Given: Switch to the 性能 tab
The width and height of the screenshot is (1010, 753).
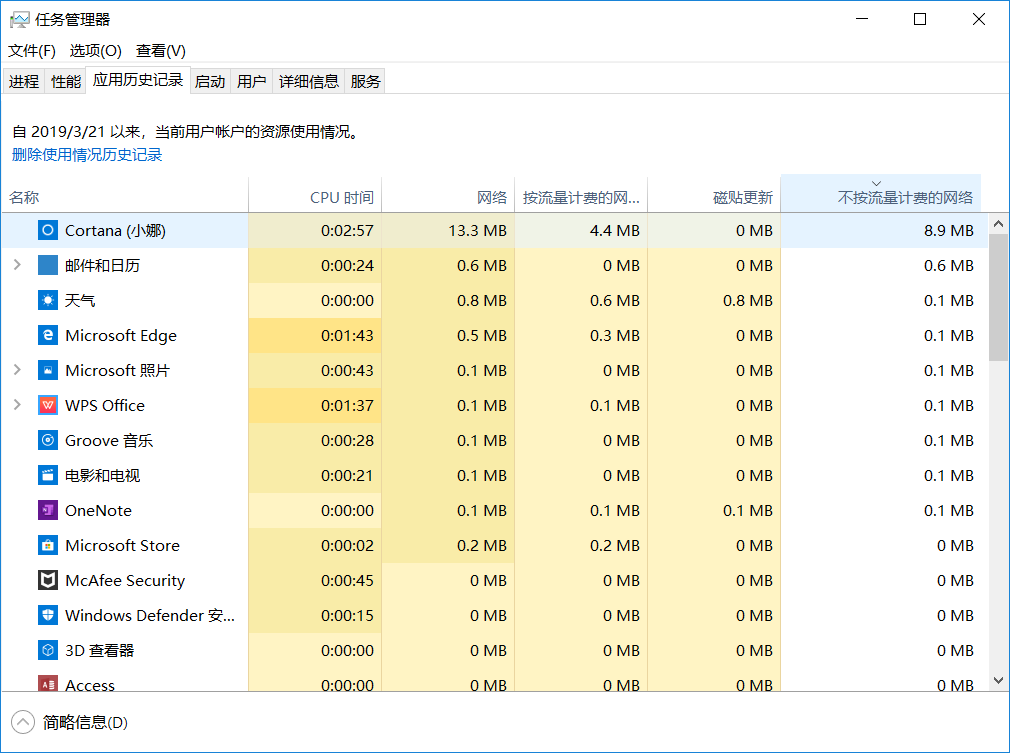Looking at the screenshot, I should 66,81.
